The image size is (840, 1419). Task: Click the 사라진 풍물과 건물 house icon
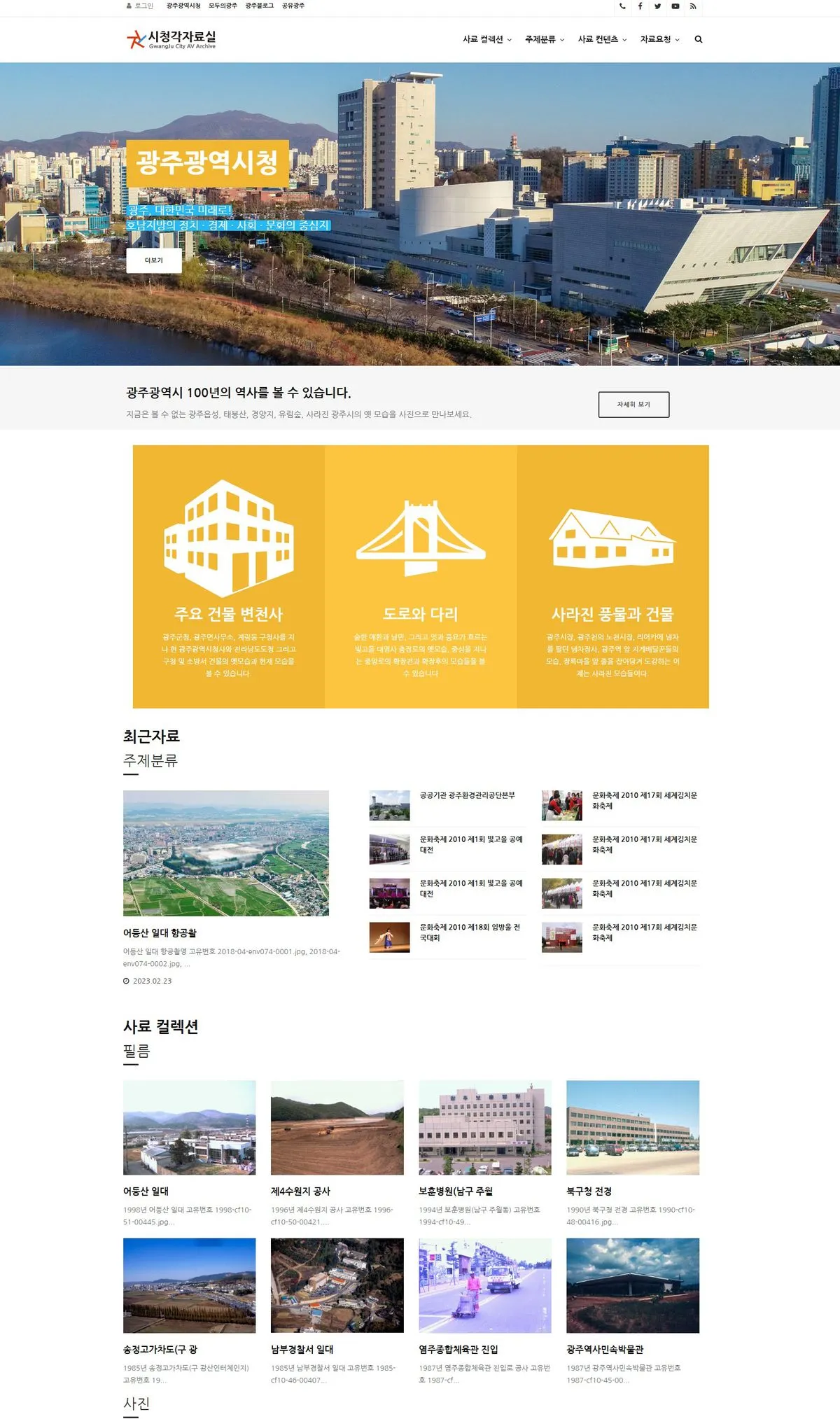612,538
